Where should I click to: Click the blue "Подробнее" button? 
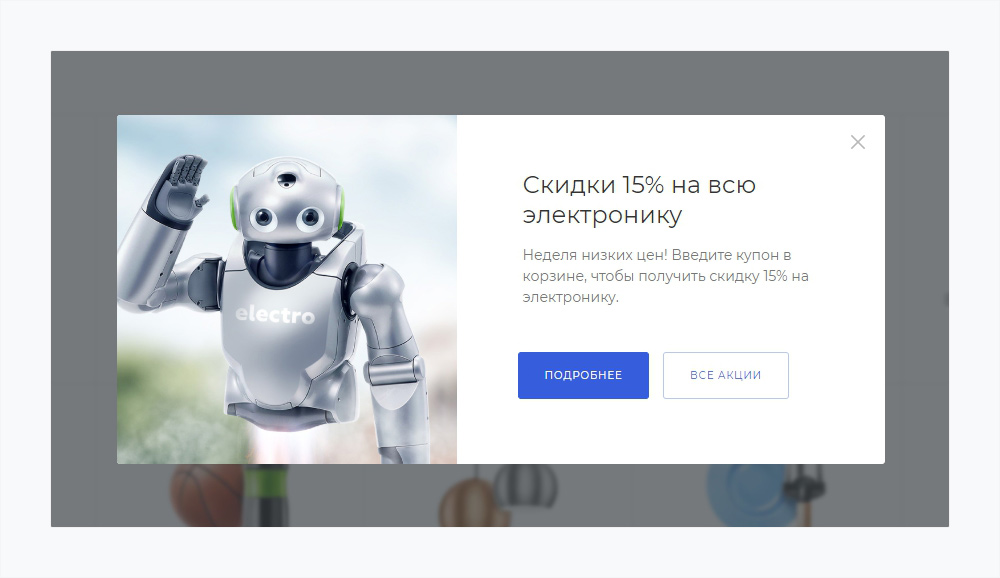(x=583, y=375)
